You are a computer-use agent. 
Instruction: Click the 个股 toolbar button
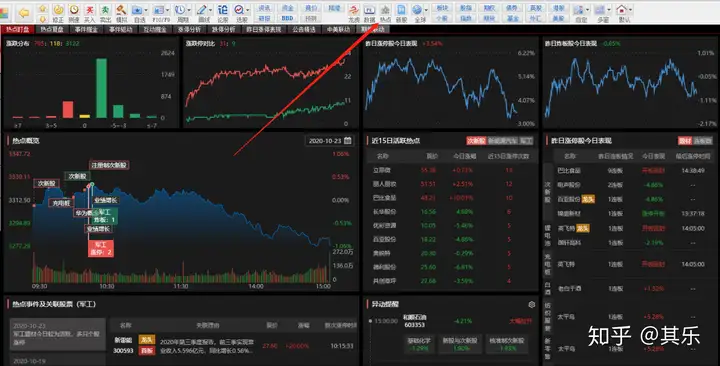442,19
